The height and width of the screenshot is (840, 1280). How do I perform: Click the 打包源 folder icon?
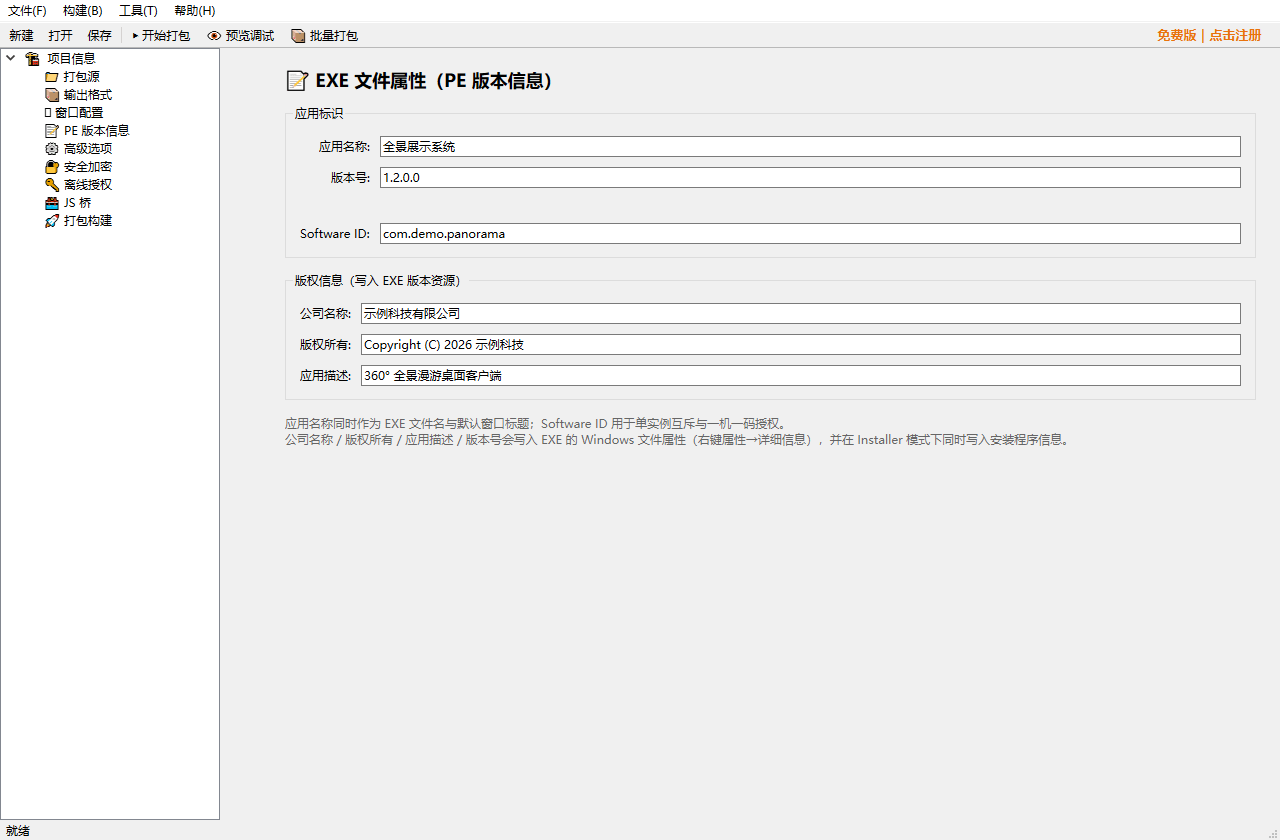(52, 76)
